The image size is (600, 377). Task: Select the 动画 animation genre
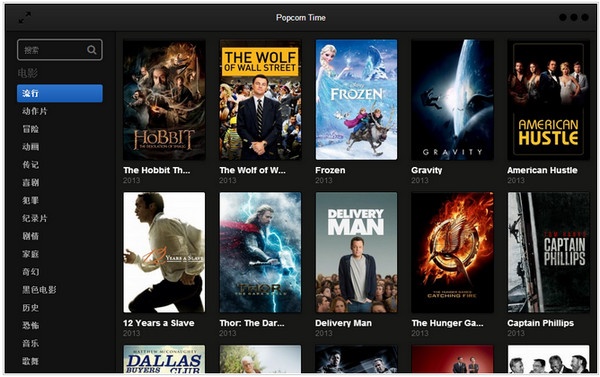click(30, 147)
